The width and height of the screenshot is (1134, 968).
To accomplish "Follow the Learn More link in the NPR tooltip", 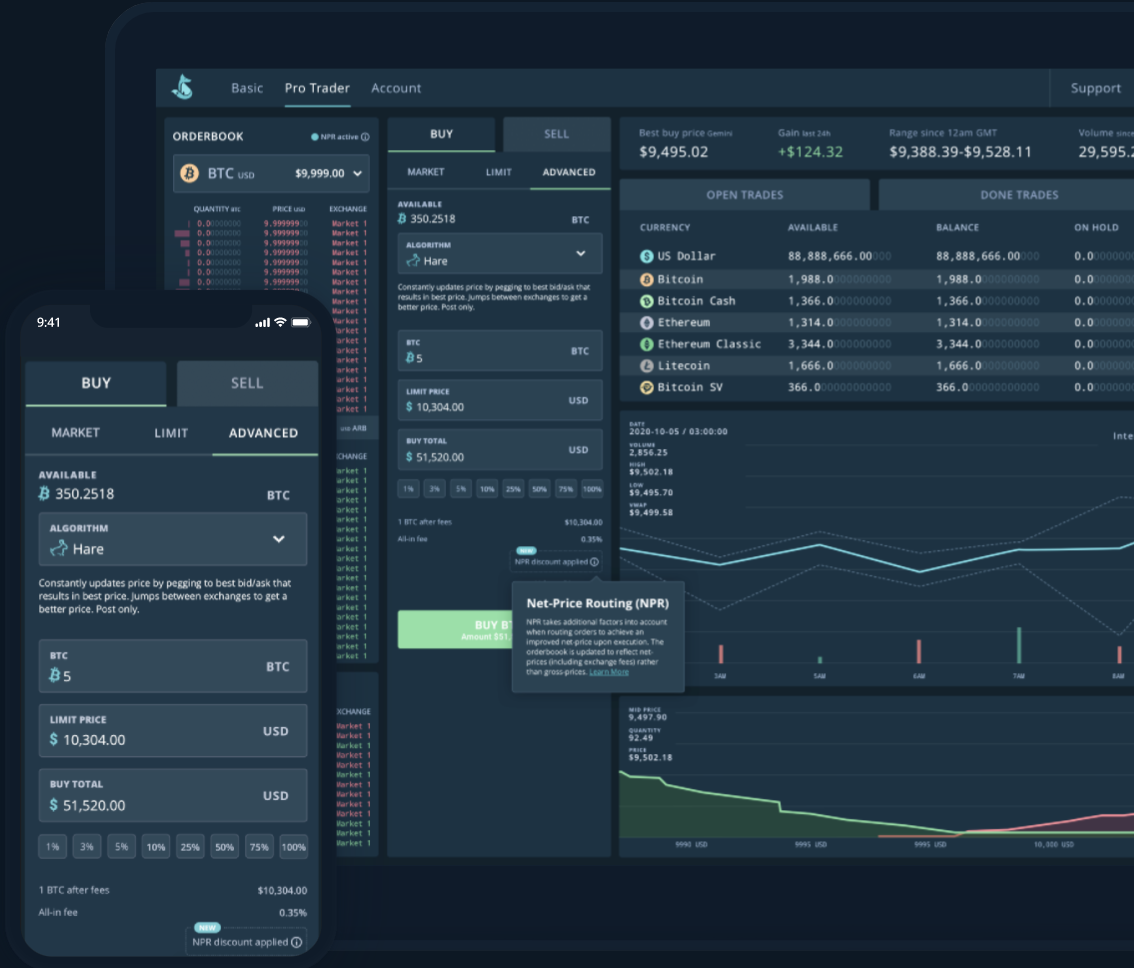I will 609,672.
